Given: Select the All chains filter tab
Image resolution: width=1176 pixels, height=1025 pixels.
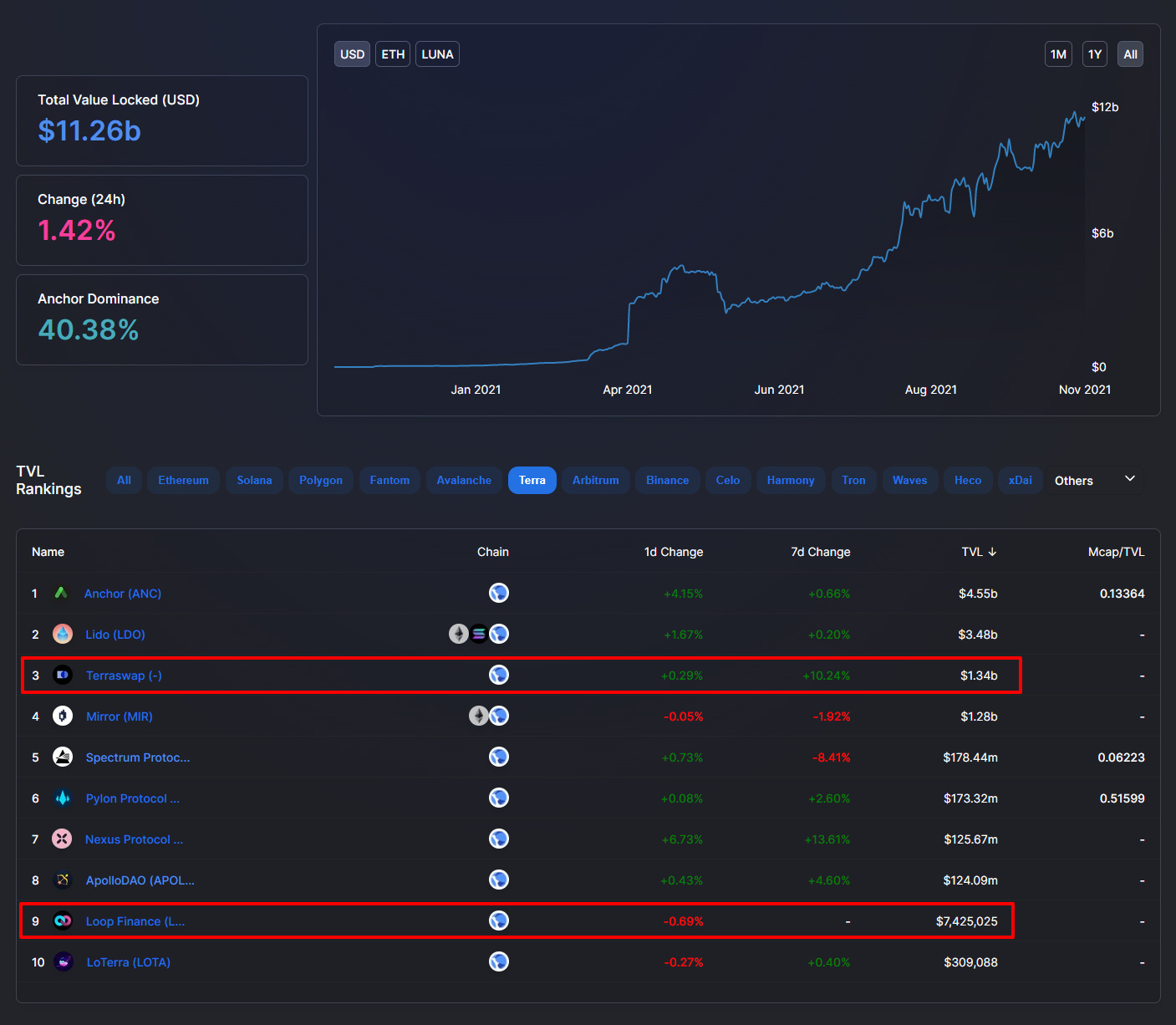Looking at the screenshot, I should pyautogui.click(x=124, y=480).
